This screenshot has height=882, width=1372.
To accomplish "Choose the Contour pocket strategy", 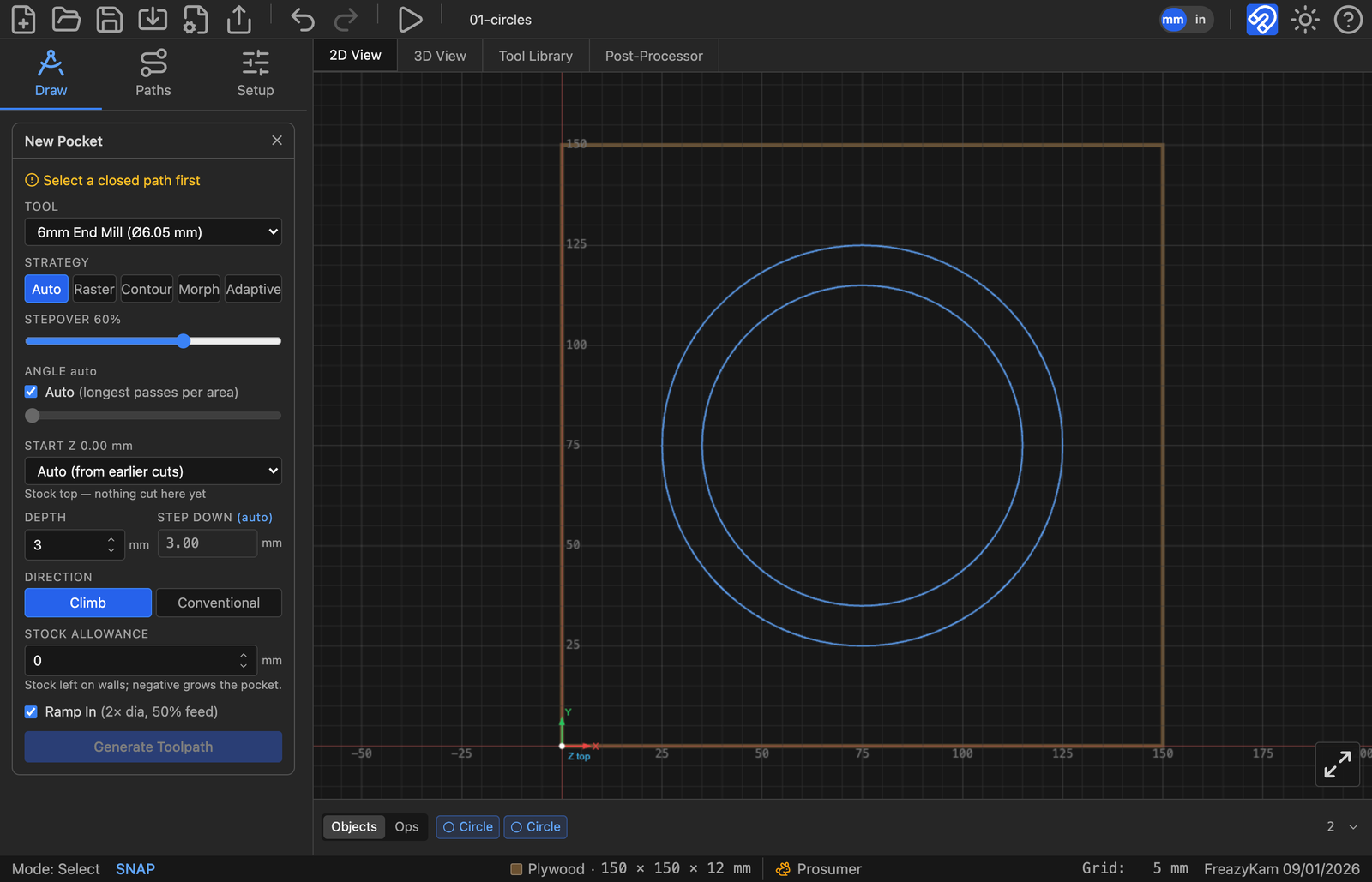I will (x=147, y=289).
